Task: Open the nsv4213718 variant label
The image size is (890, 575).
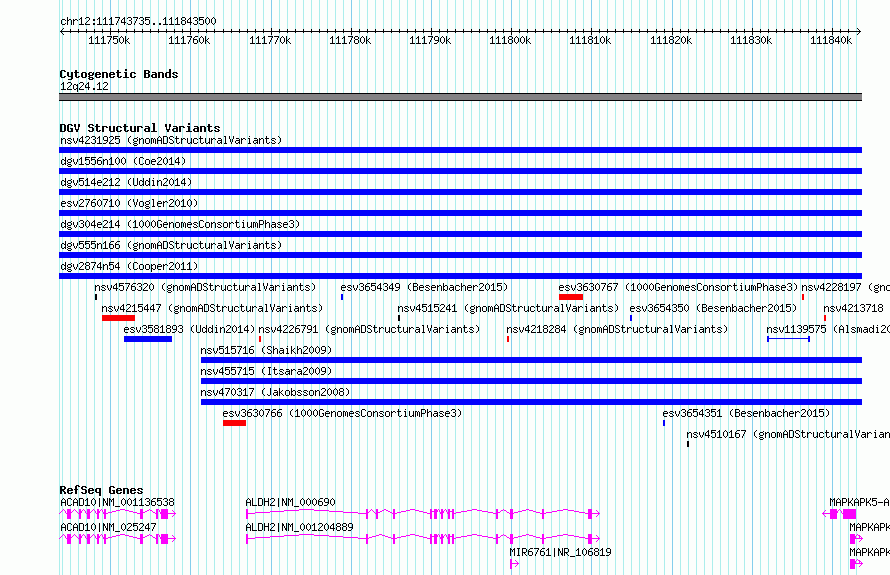Action: click(x=853, y=308)
